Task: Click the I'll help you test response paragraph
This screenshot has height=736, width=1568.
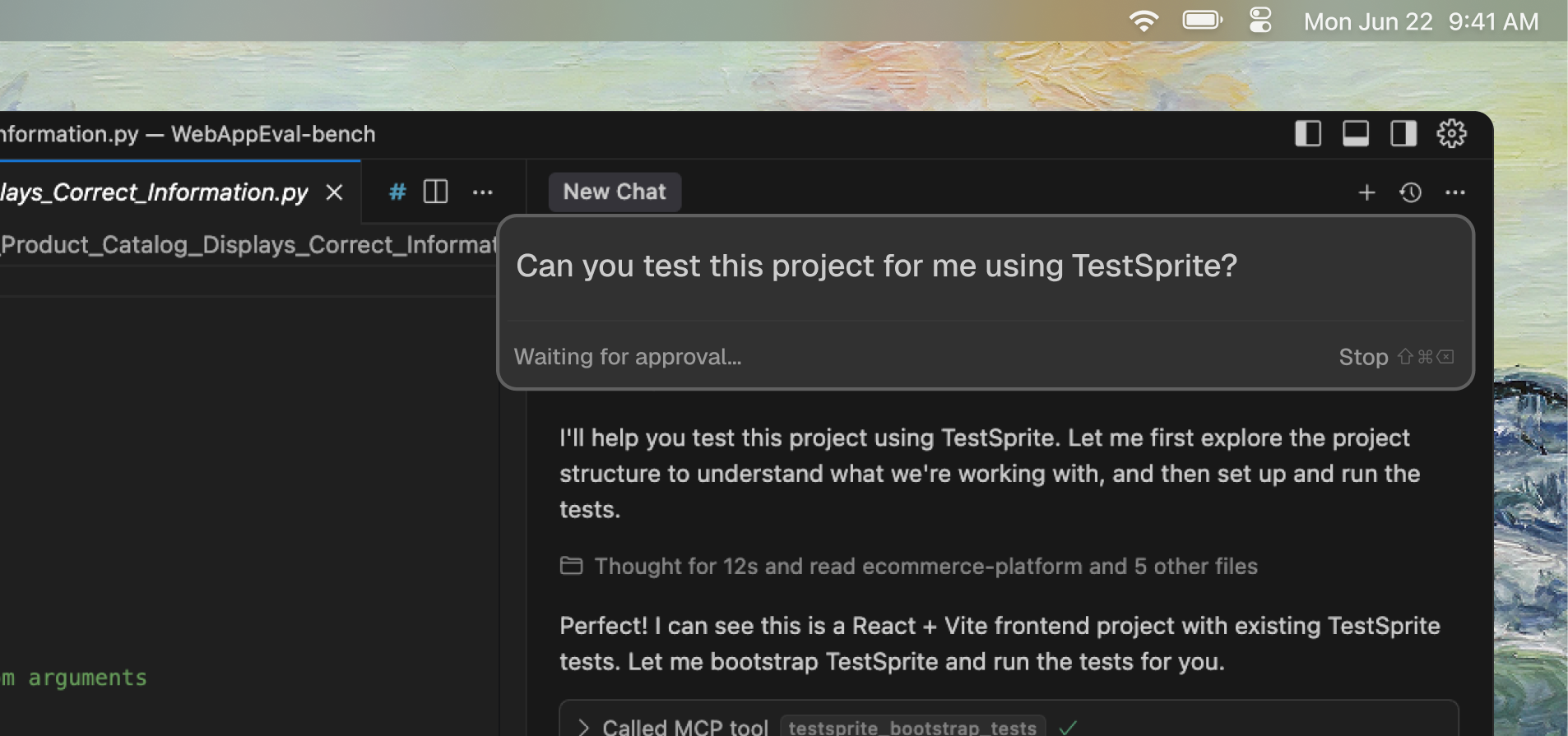Action: coord(990,473)
